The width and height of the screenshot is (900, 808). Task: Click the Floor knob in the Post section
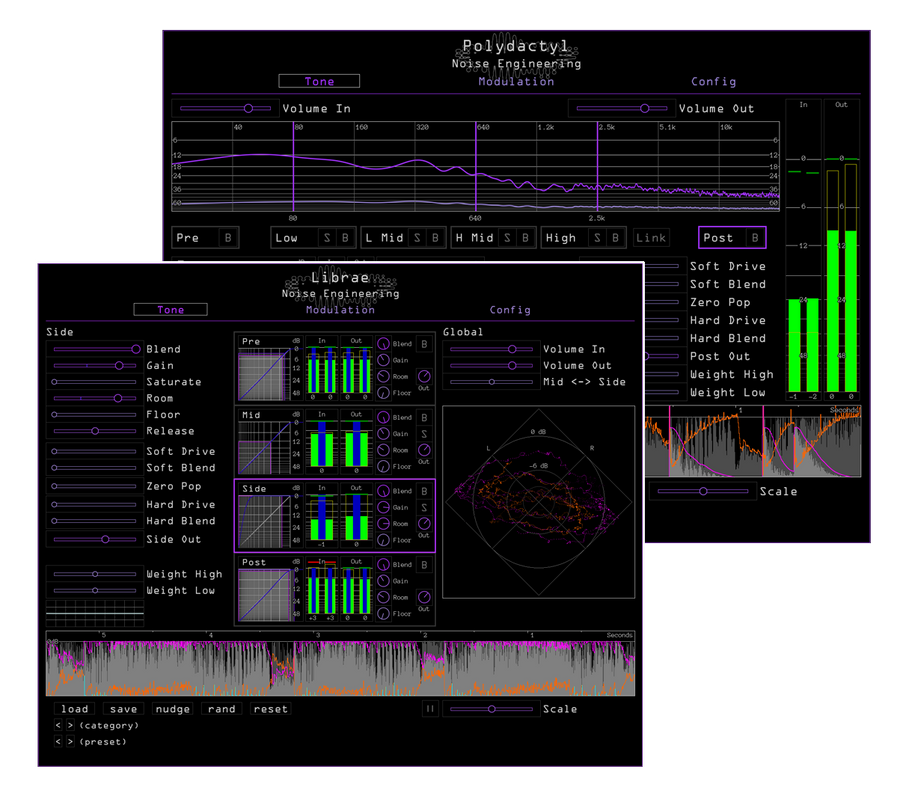[x=383, y=614]
